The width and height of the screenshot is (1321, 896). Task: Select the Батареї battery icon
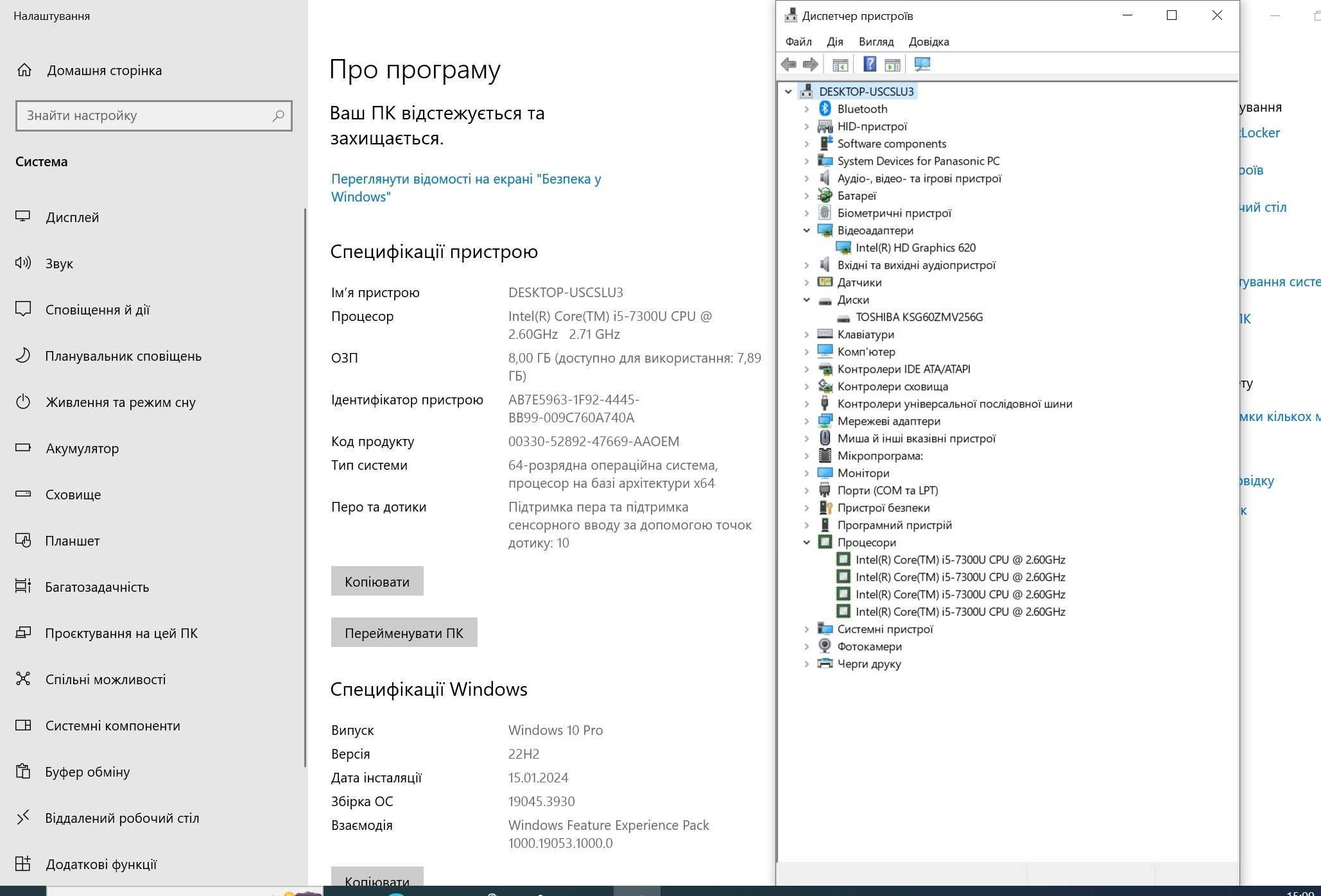click(825, 196)
